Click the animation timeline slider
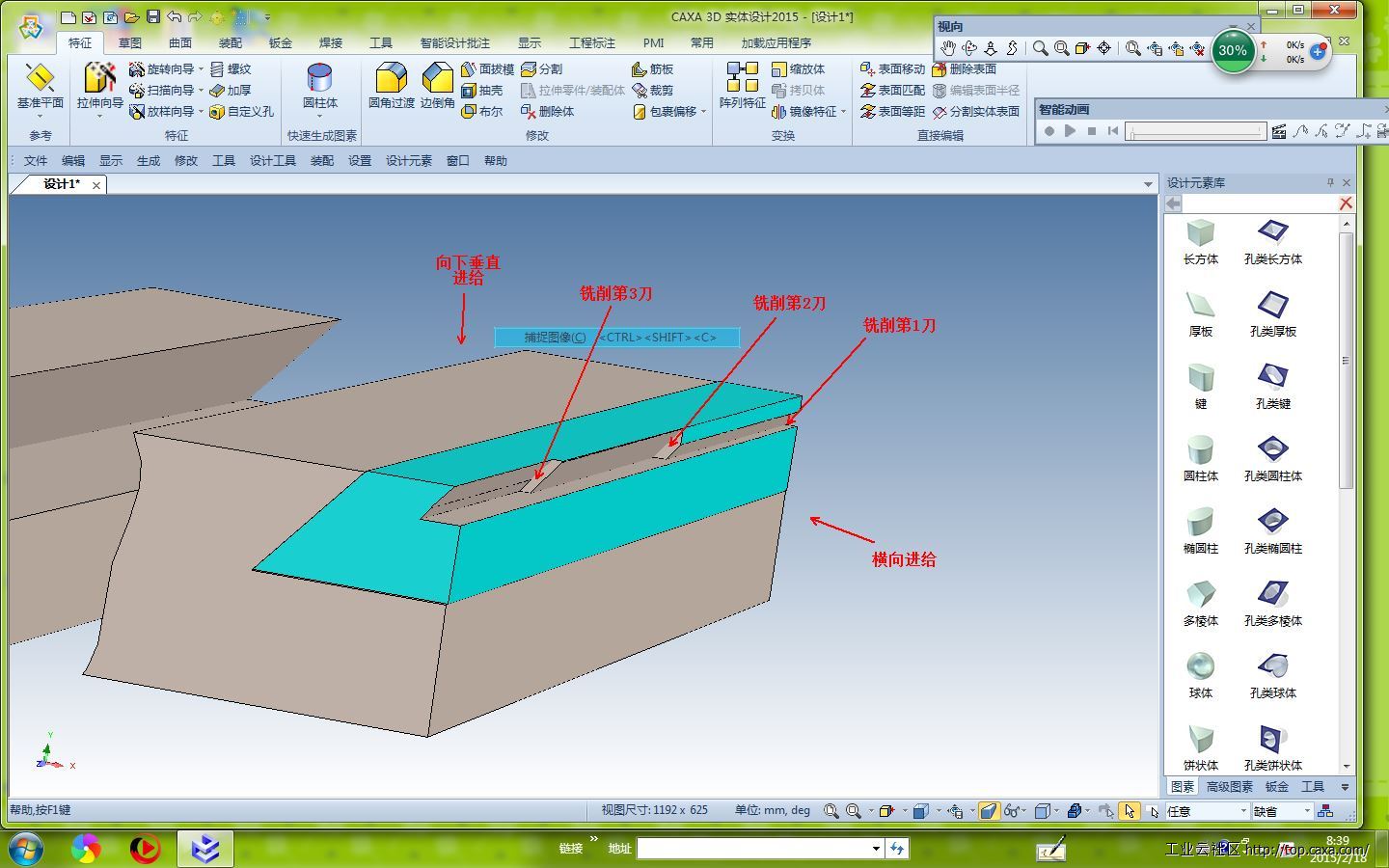The image size is (1389, 868). [x=1195, y=131]
